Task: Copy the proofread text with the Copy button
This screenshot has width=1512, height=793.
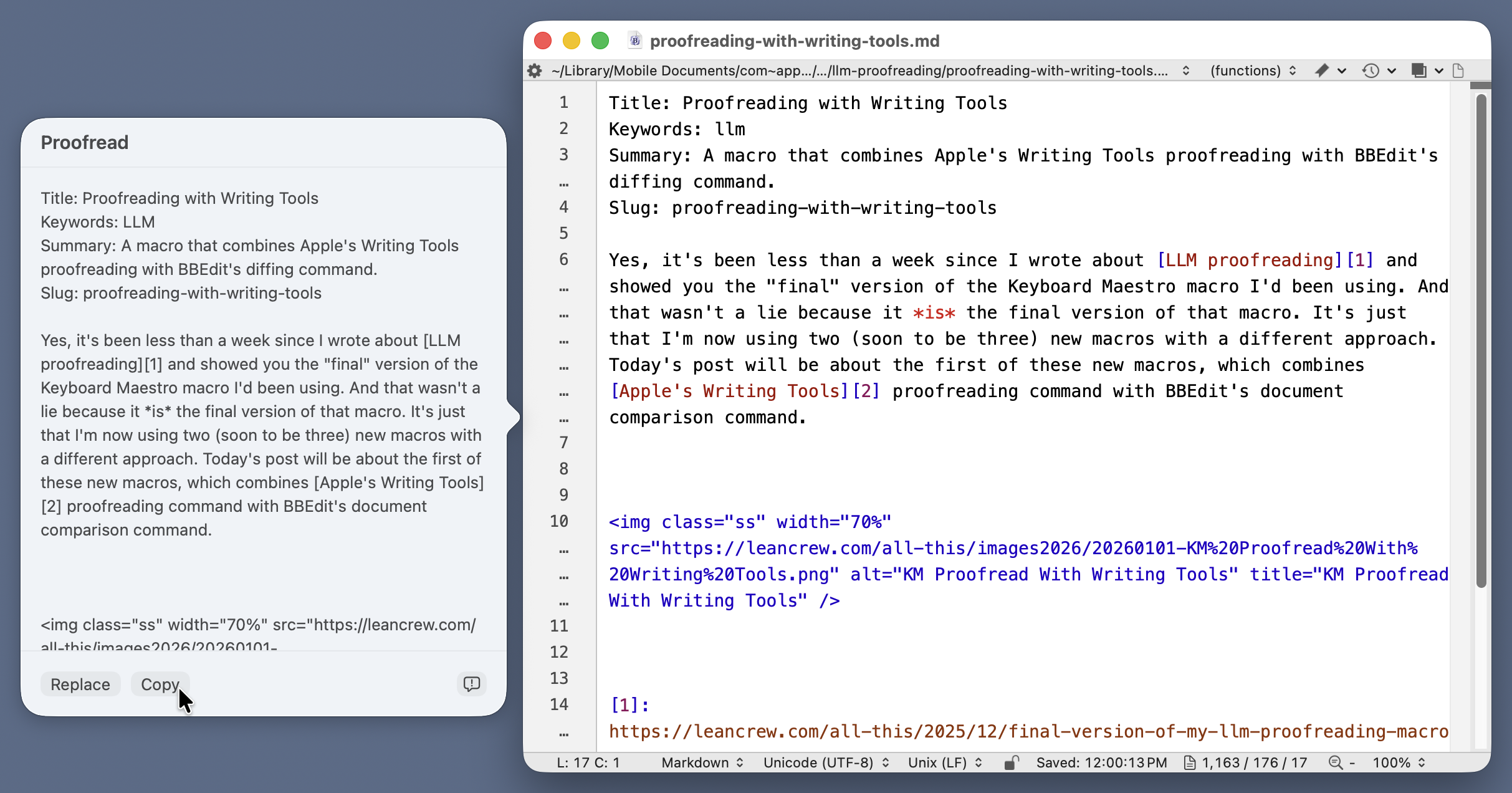Action: pos(160,684)
